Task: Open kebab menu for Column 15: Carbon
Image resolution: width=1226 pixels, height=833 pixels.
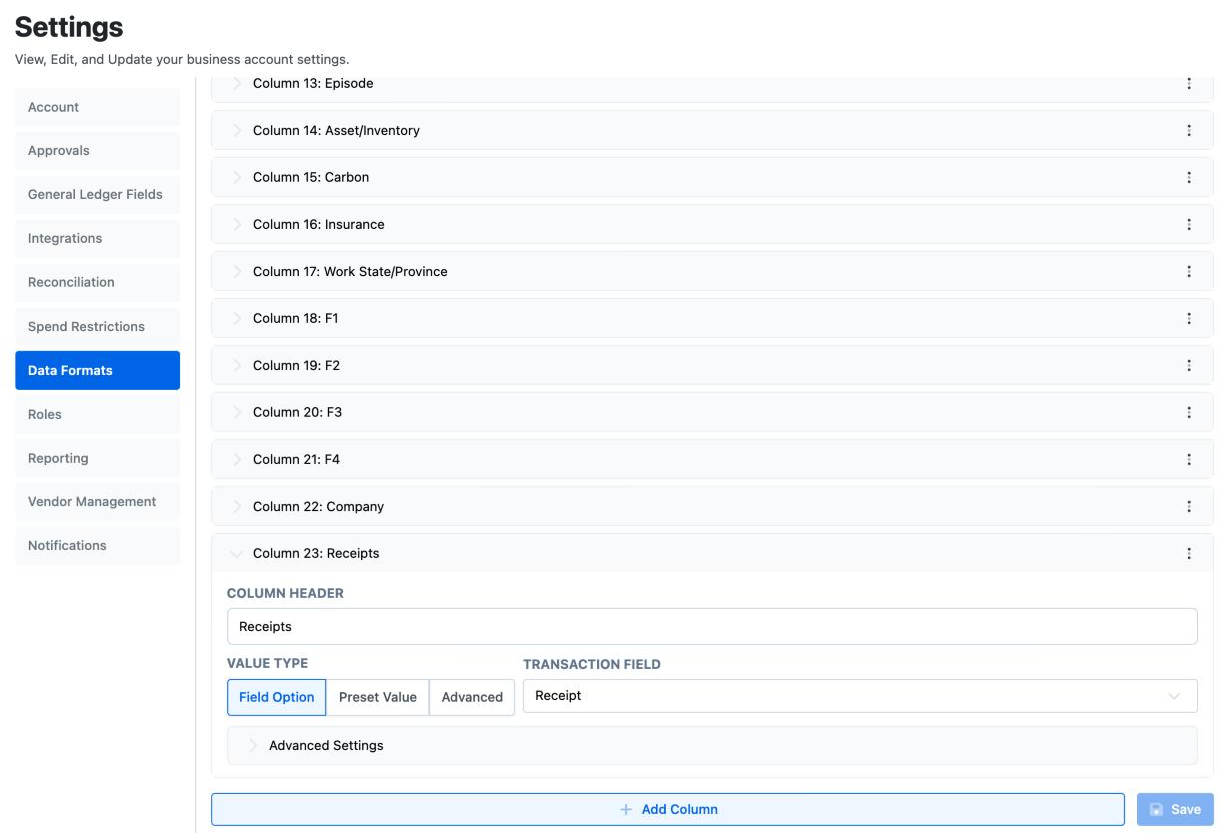Action: pyautogui.click(x=1189, y=178)
